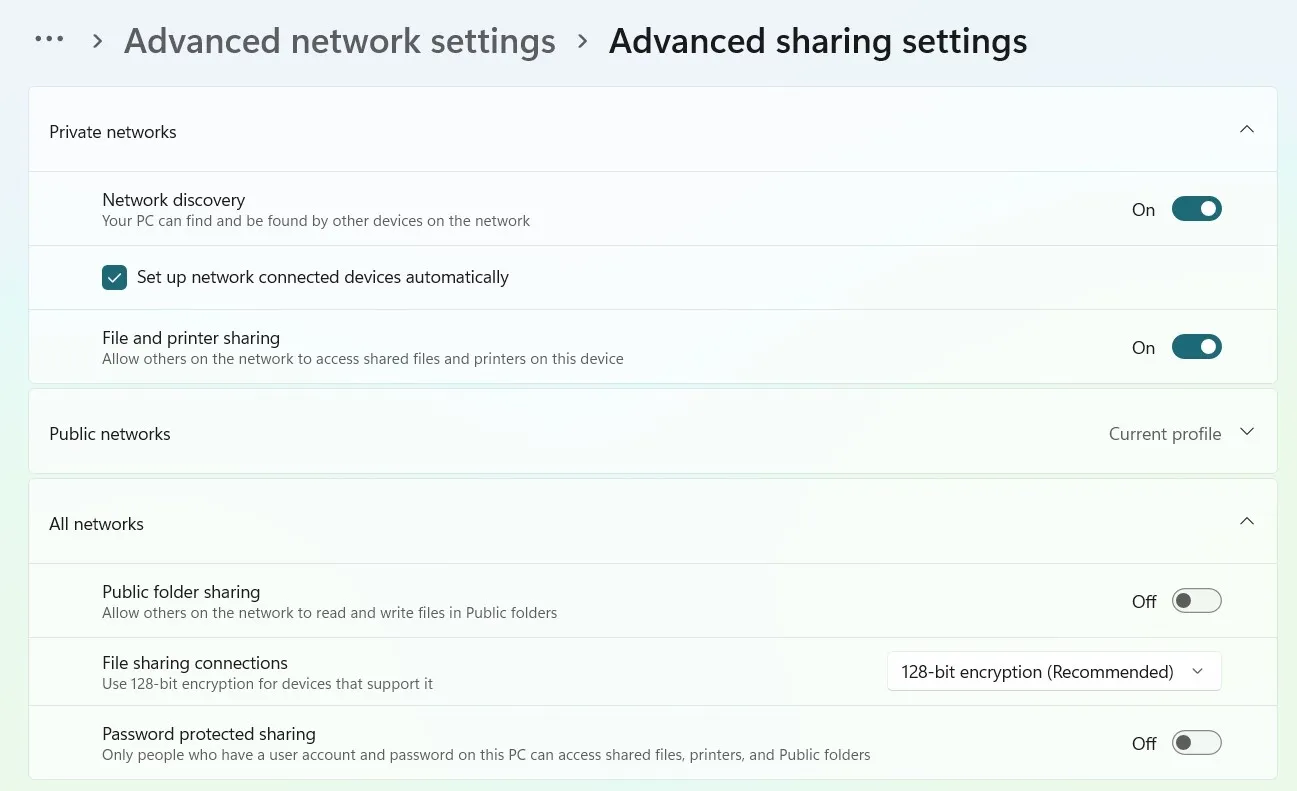Open the 128-bit encryption dropdown

[1053, 672]
